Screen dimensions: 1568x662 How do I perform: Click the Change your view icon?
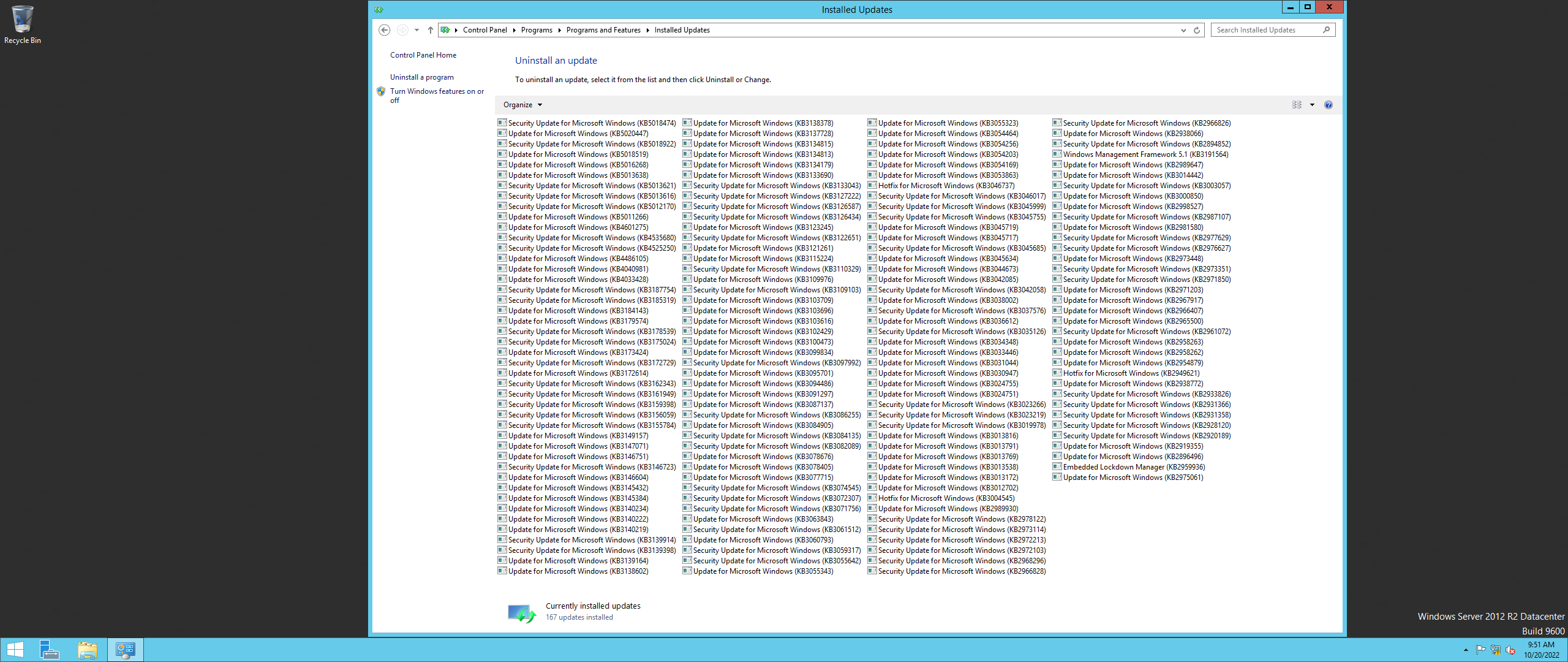[x=1297, y=105]
